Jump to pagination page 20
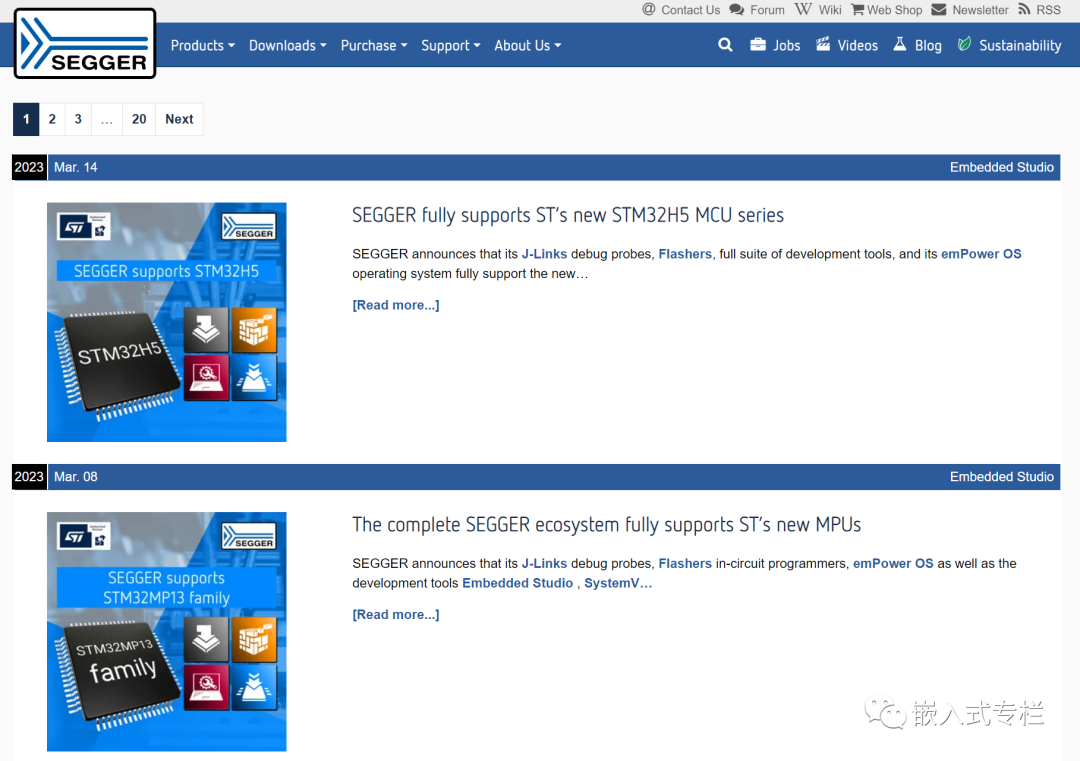This screenshot has height=761, width=1080. 139,119
